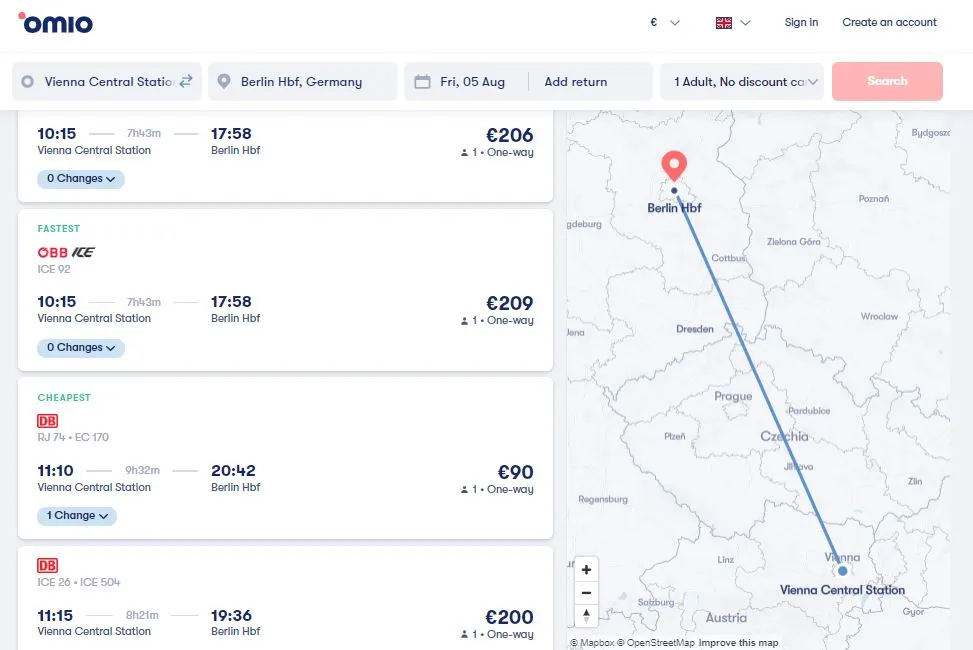
Task: Click the Sign in link
Action: 801,22
